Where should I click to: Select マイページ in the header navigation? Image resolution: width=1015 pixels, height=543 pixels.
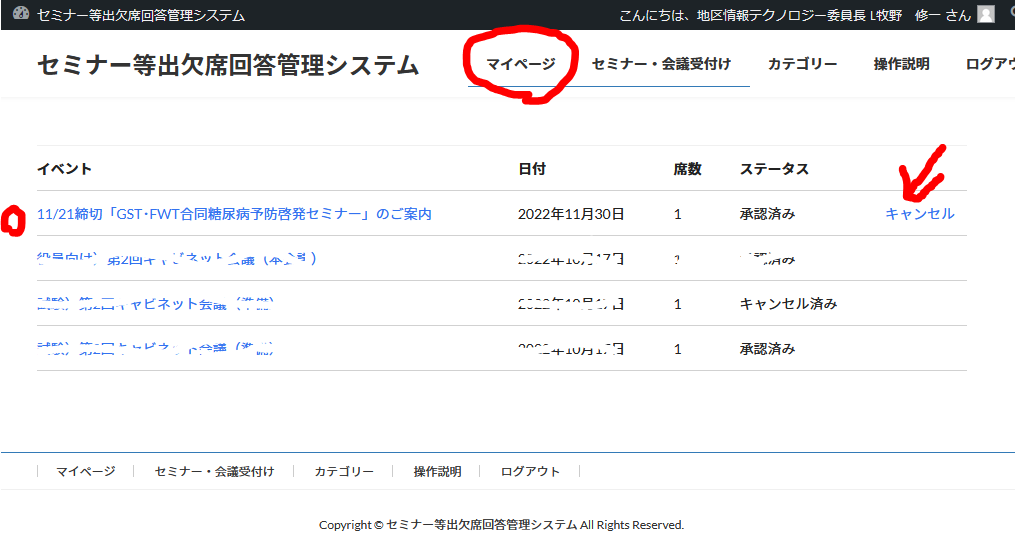(521, 64)
